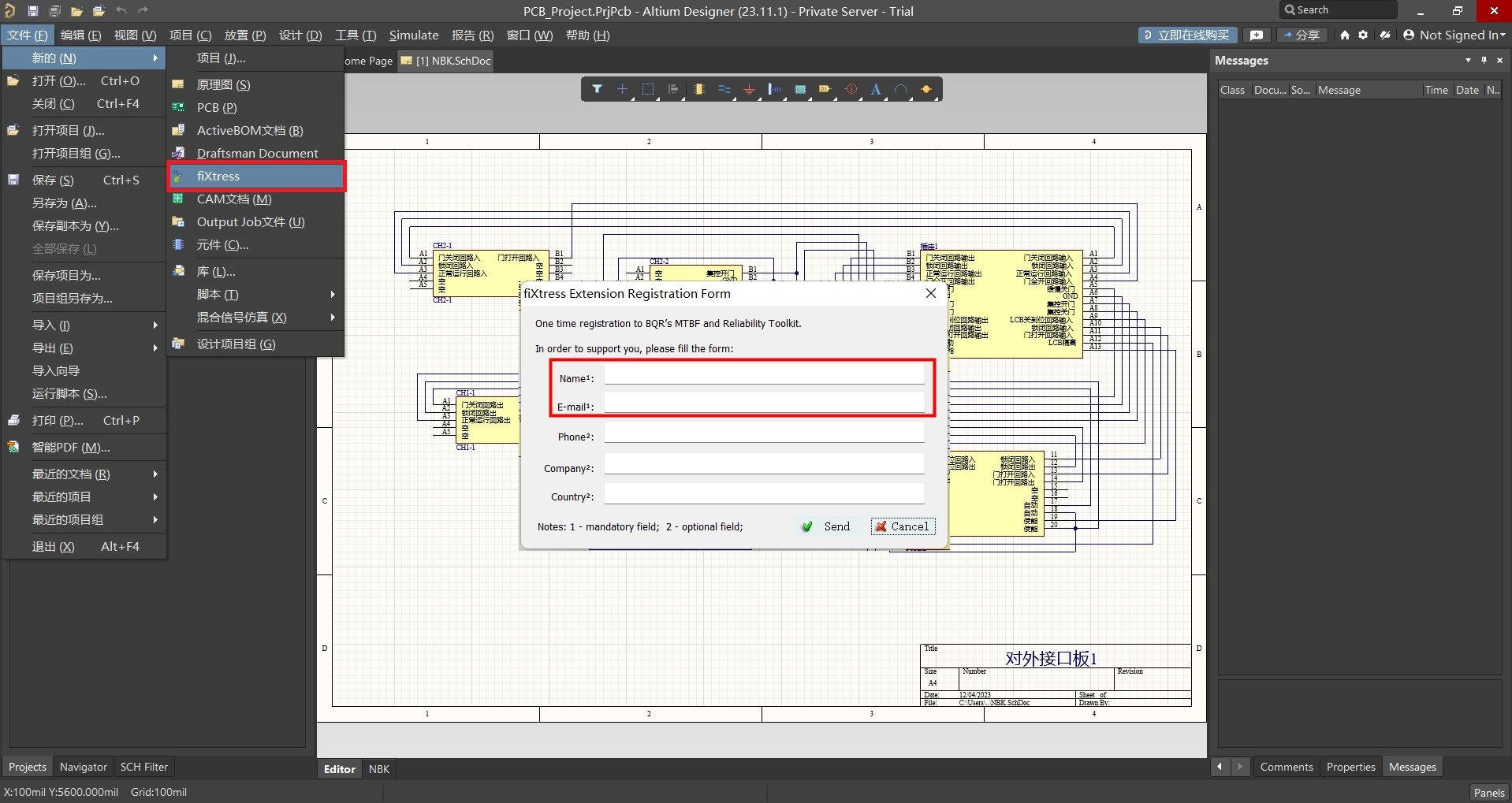1512x803 pixels.
Task: Click the E-mail input field
Action: point(764,403)
